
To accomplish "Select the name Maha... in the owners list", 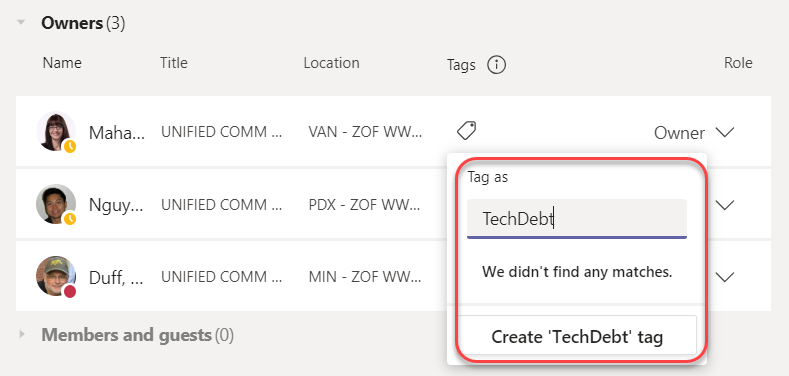I will (x=117, y=133).
